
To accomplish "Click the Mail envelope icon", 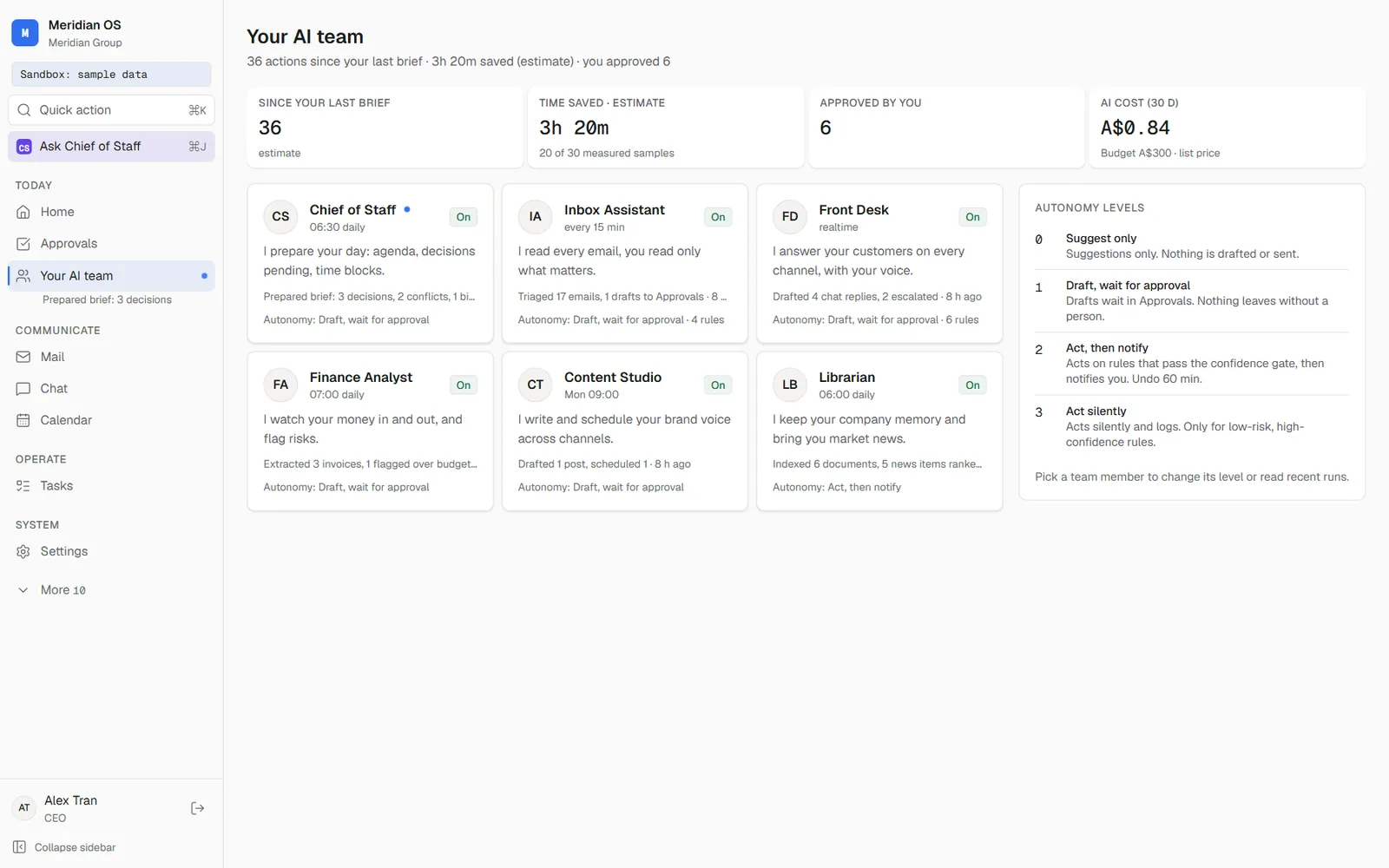I will [x=23, y=357].
